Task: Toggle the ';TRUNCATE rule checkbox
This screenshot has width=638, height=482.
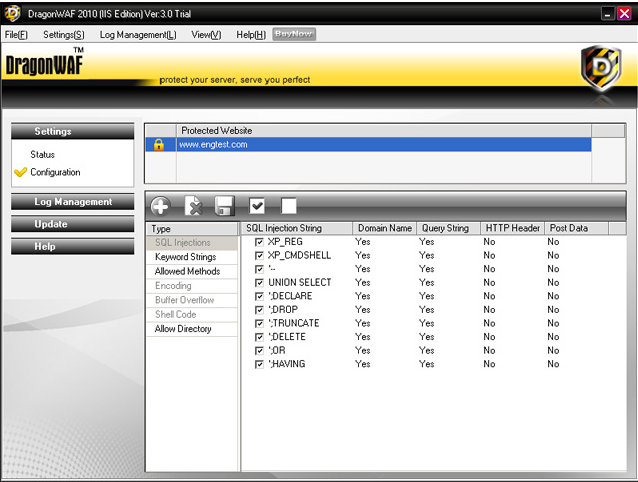Action: point(259,323)
